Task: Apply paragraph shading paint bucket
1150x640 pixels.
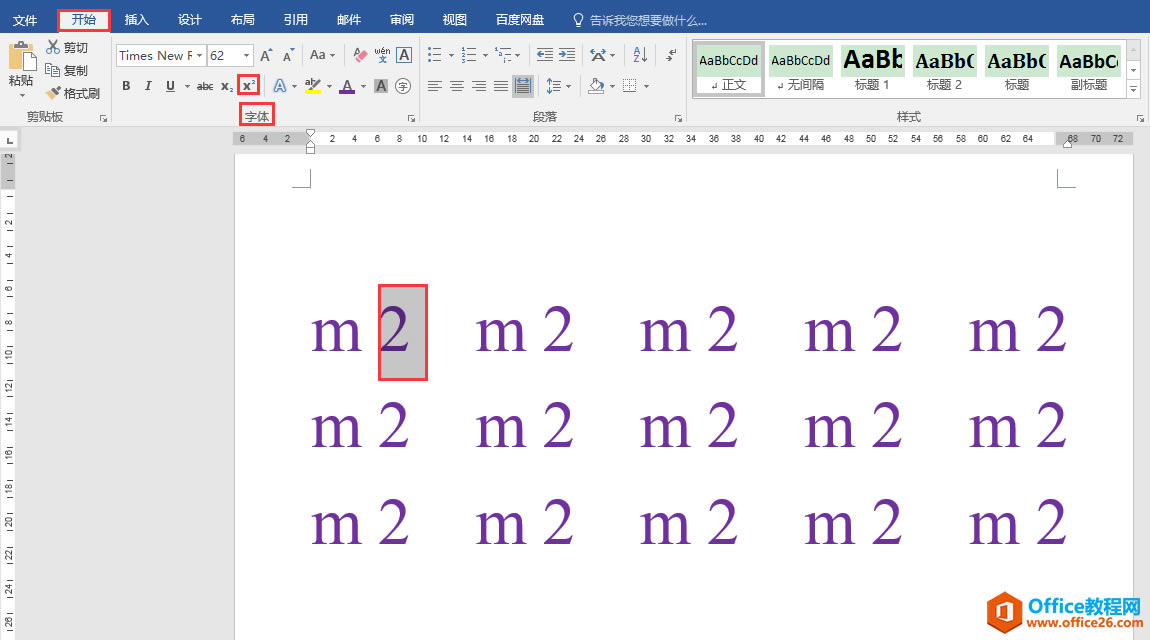Action: coord(596,86)
